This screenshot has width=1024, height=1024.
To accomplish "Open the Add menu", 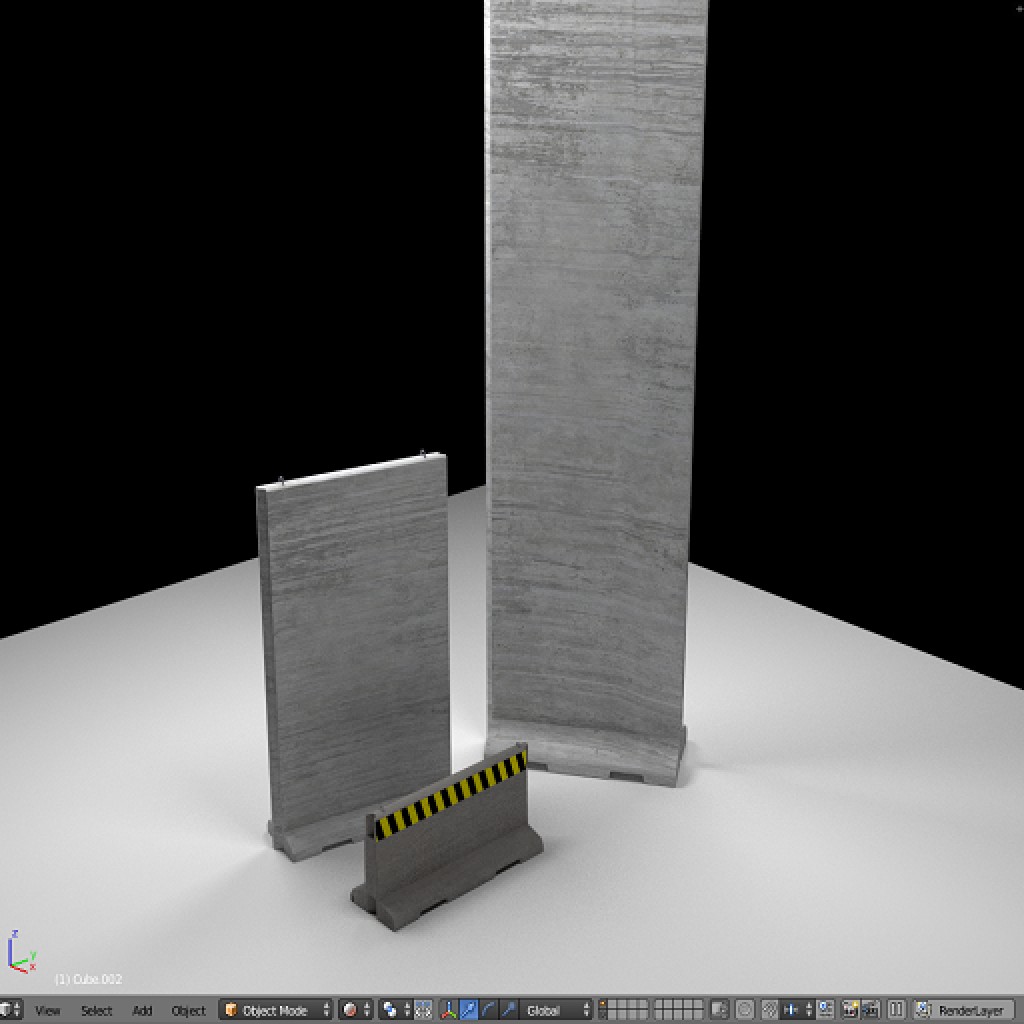I will click(142, 1011).
